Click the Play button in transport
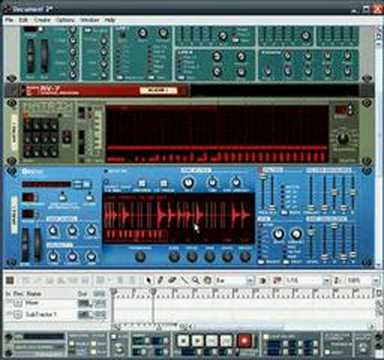 [197, 340]
